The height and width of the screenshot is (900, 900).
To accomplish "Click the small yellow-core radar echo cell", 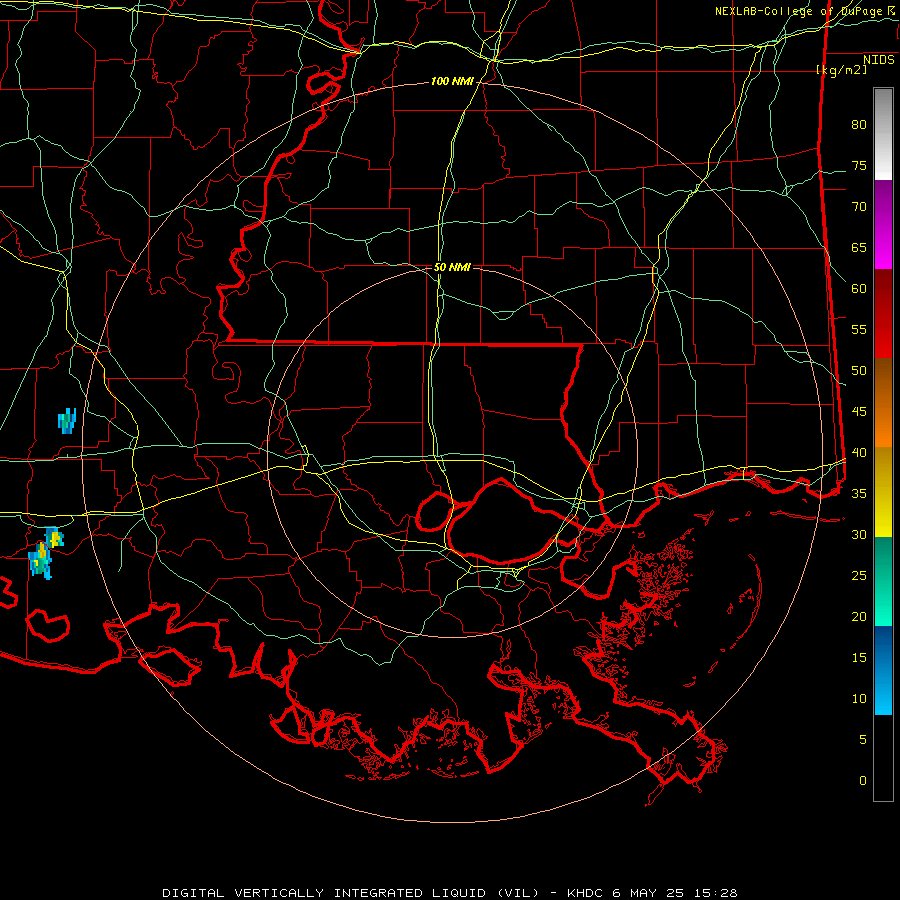I will click(x=55, y=538).
